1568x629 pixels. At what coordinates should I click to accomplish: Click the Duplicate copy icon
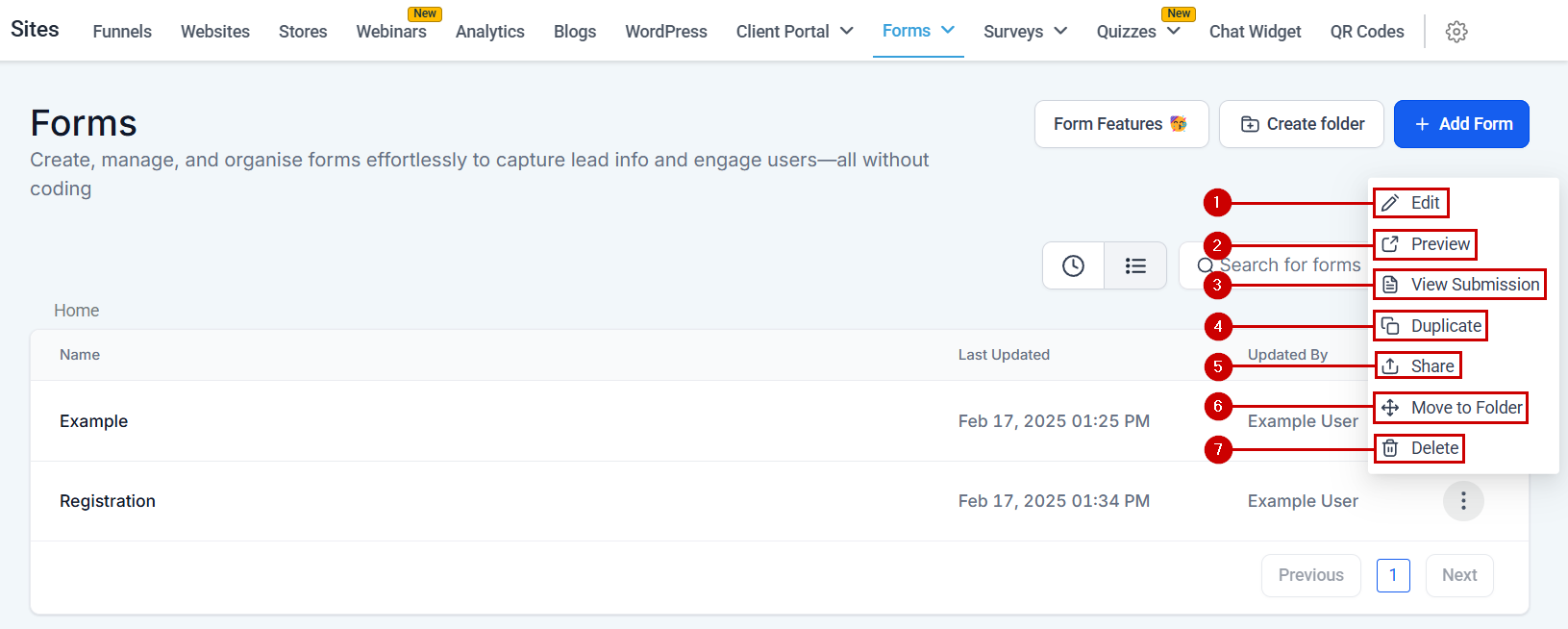[1390, 326]
